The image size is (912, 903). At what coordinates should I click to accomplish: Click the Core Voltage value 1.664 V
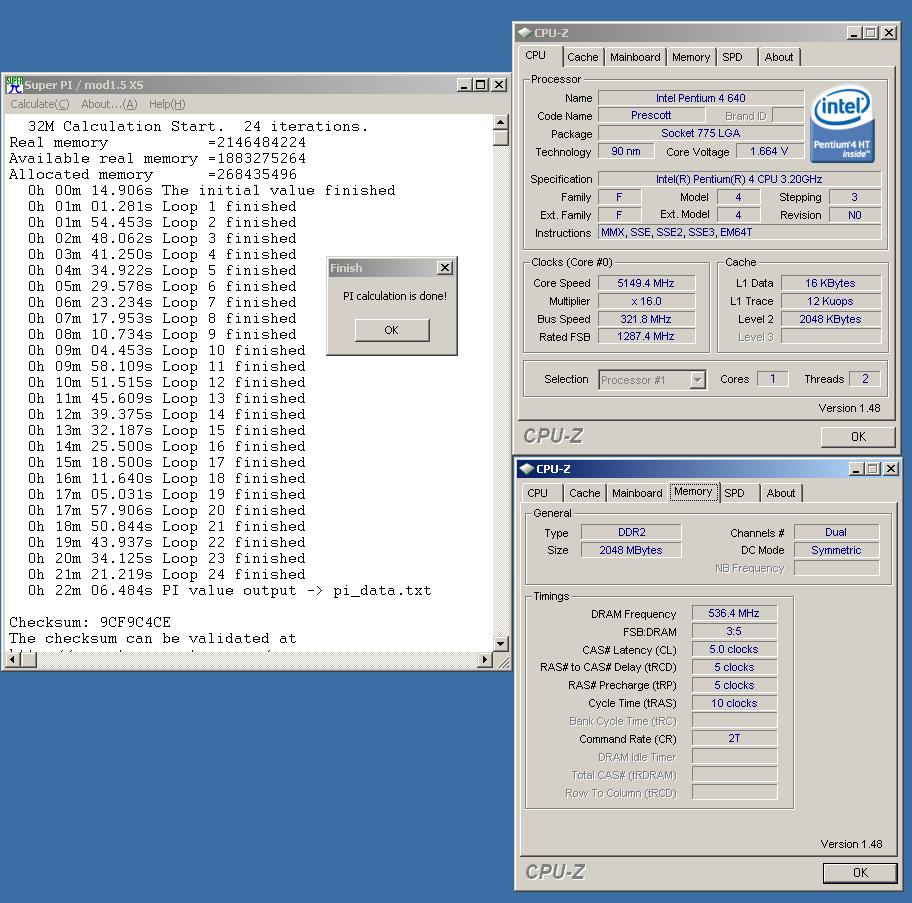(x=770, y=151)
